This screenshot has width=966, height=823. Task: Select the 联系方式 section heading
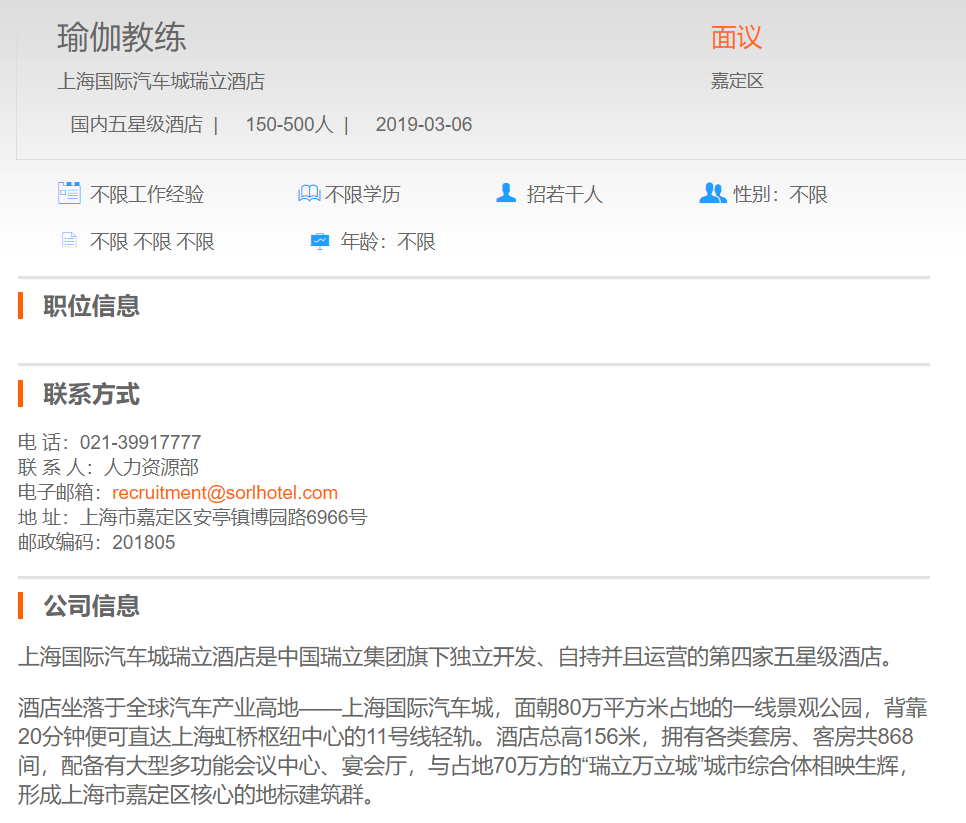(91, 394)
